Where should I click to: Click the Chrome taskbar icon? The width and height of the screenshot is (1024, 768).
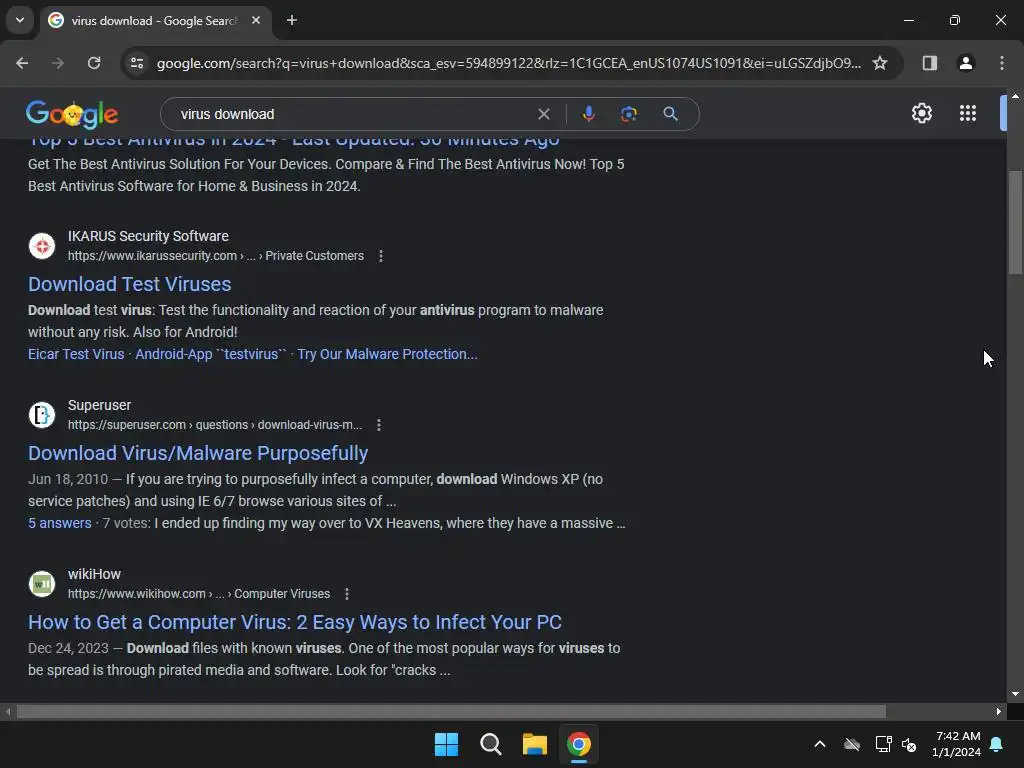[579, 744]
